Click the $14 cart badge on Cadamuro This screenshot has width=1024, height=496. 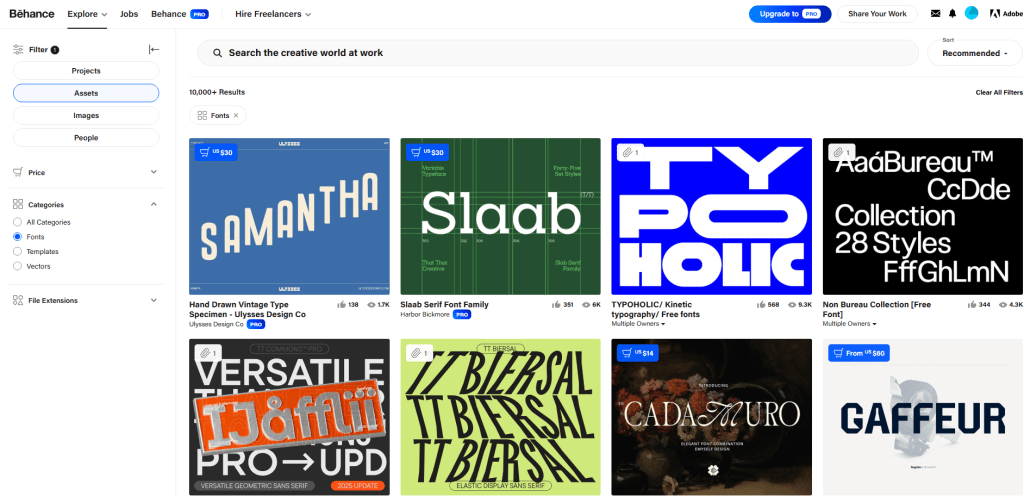[x=638, y=353]
